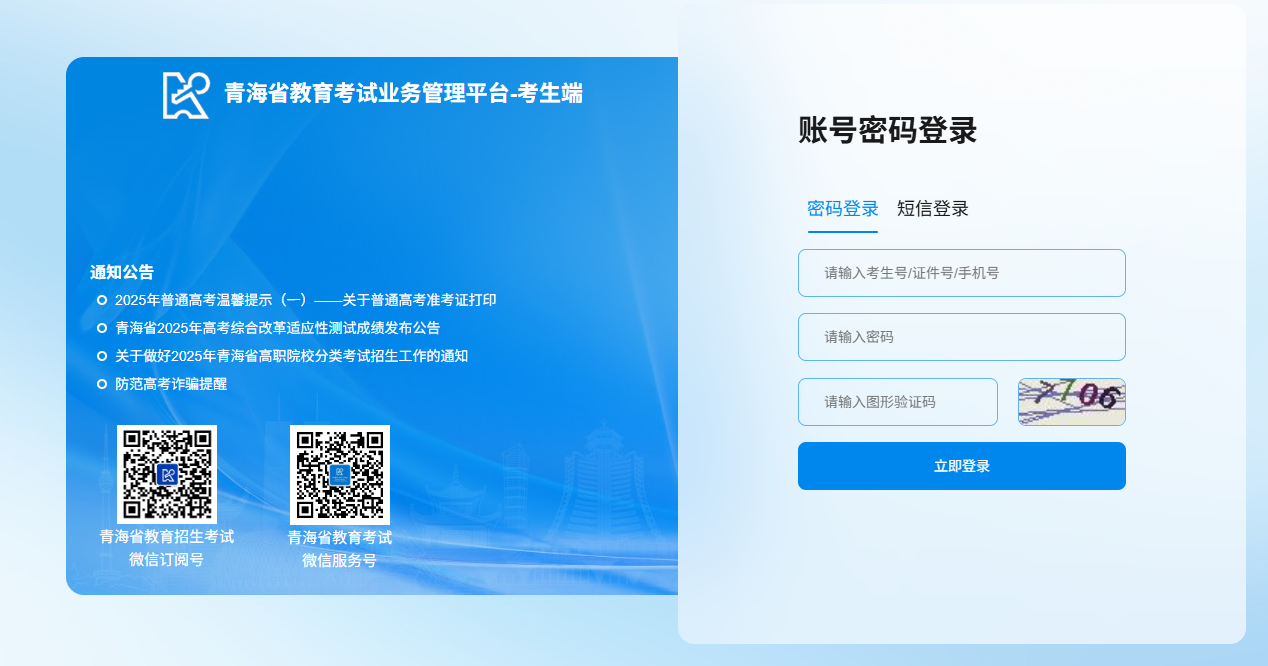Click the 微信订阅号 QR code image
Viewport: 1268px width, 666px height.
tap(167, 474)
